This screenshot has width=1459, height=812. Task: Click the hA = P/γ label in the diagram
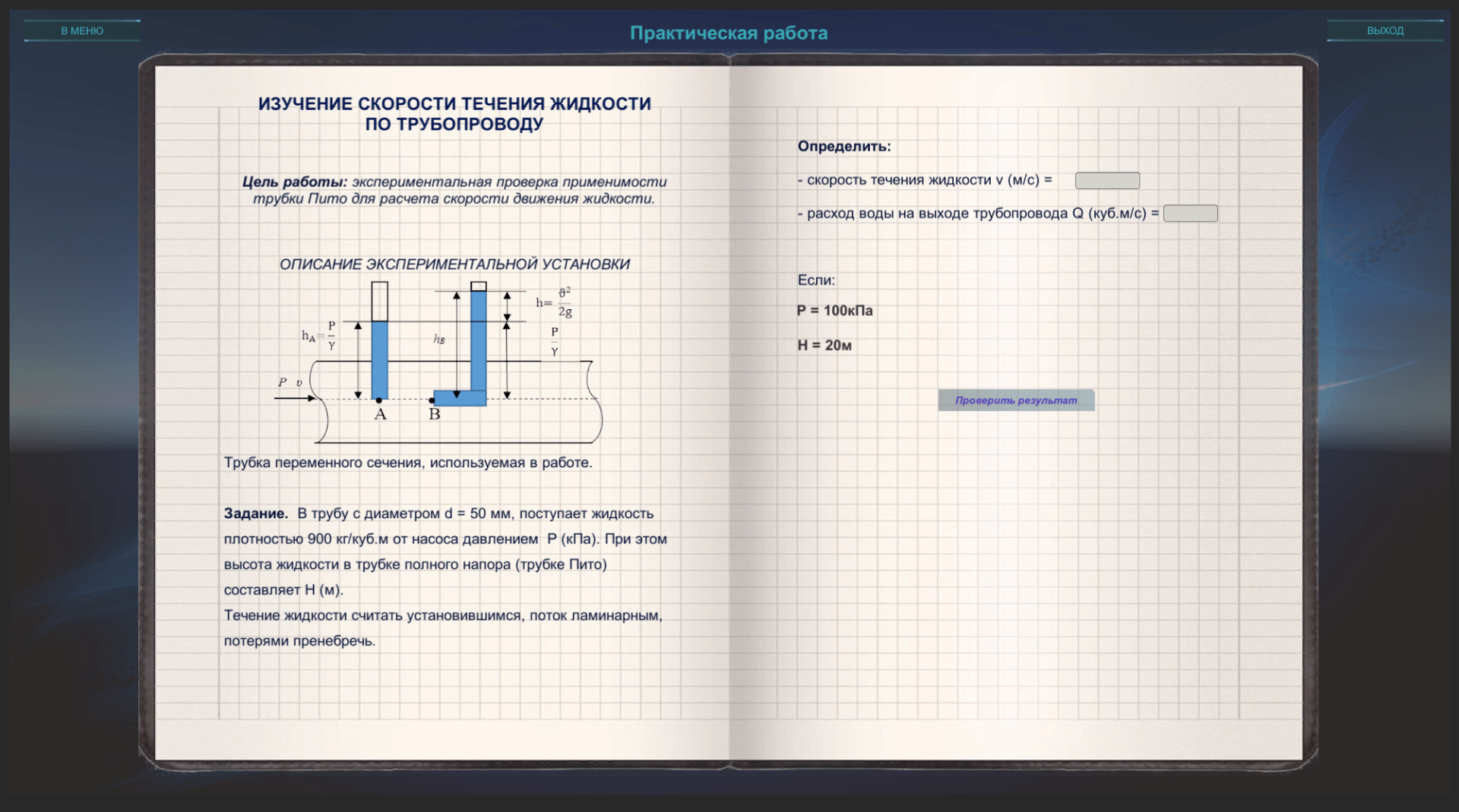click(320, 336)
